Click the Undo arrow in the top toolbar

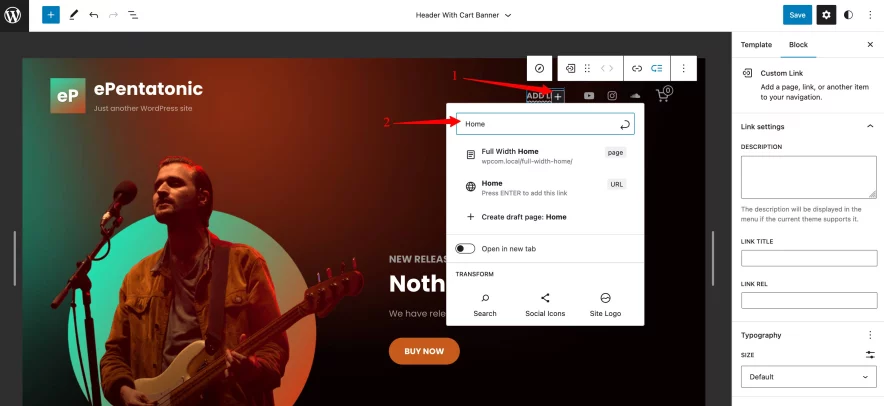[x=94, y=15]
